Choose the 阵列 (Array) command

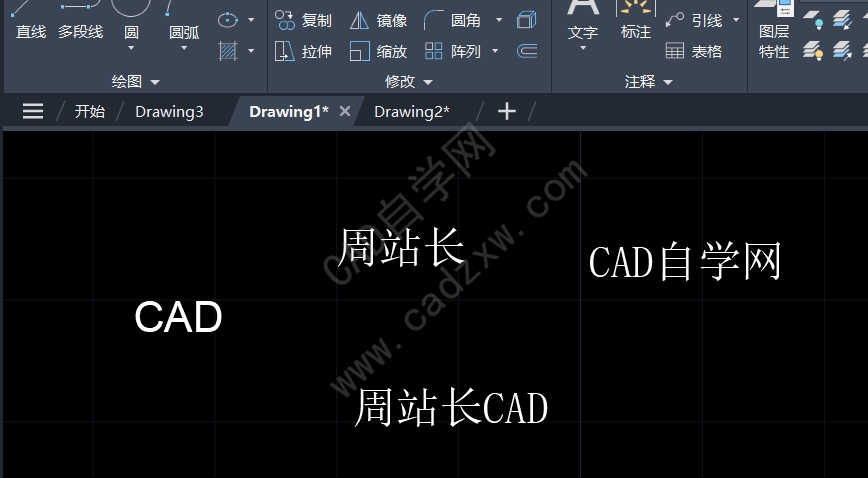click(452, 52)
